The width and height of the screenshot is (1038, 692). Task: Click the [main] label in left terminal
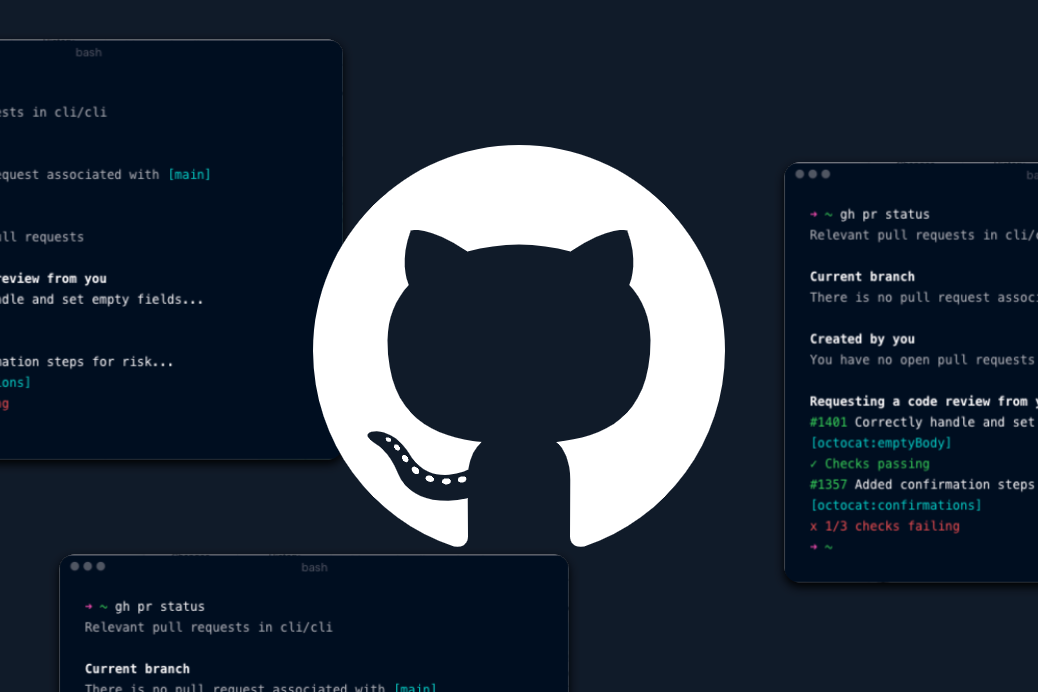(x=189, y=175)
